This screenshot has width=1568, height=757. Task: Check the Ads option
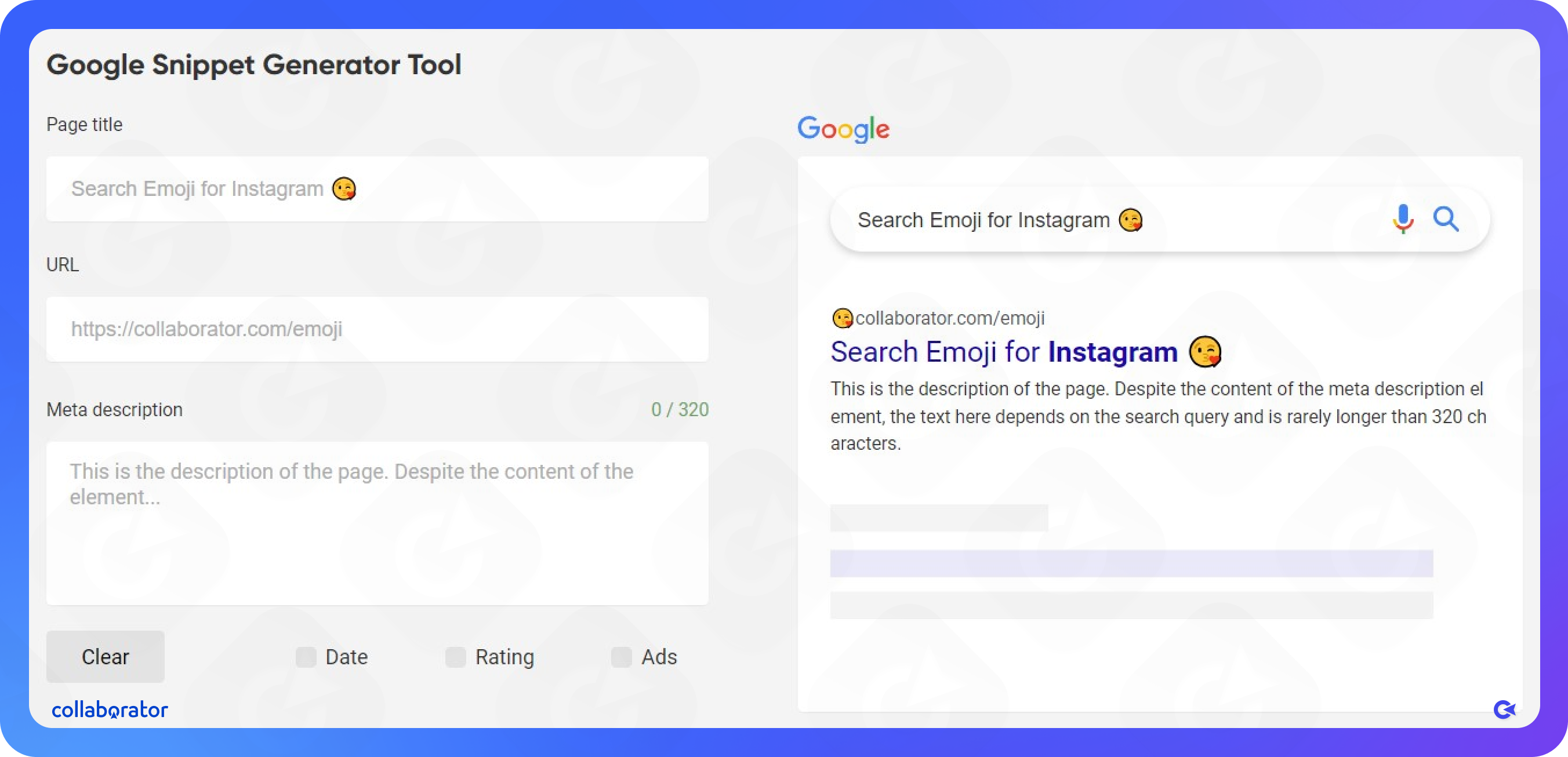point(622,657)
